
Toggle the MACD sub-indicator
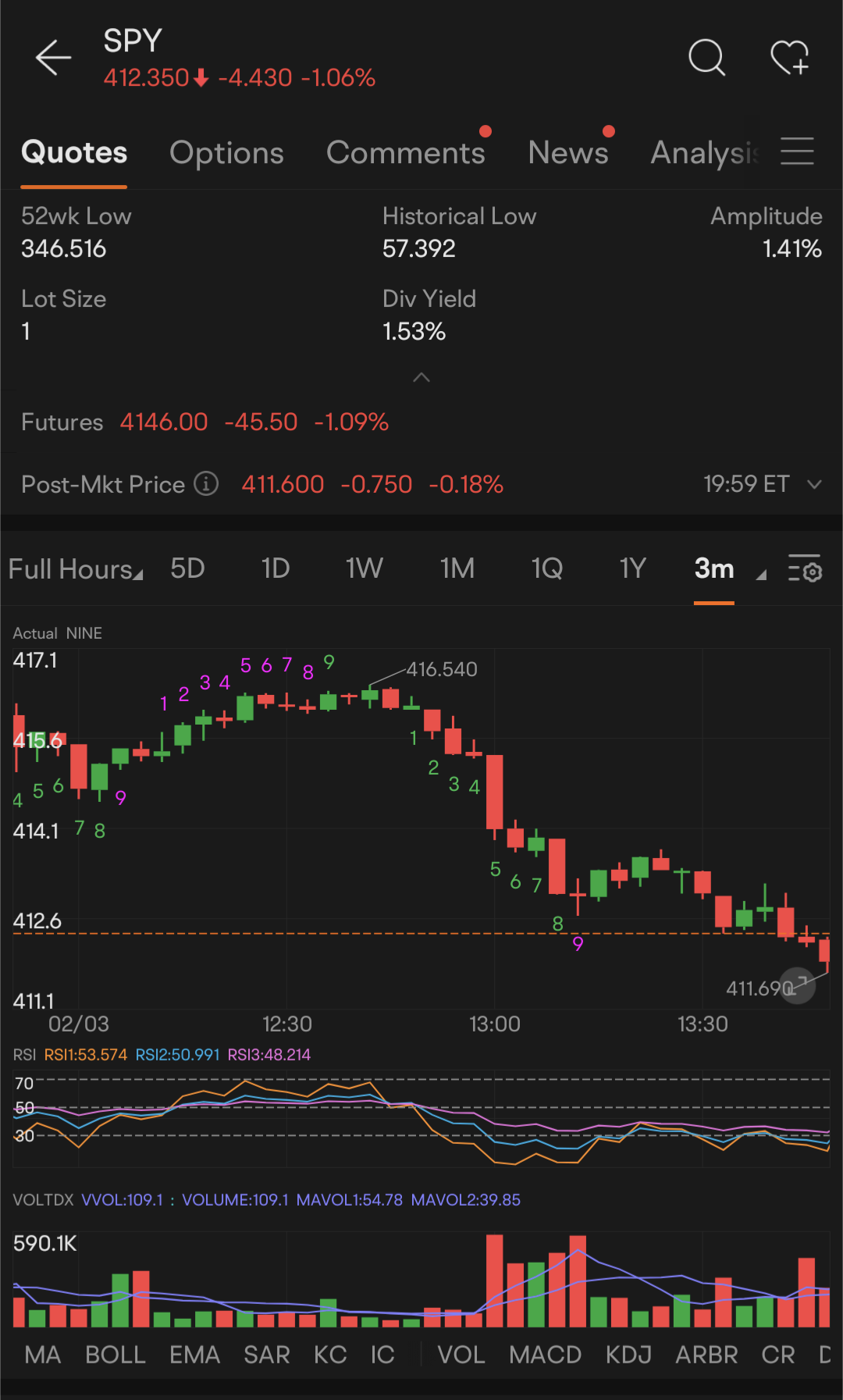(x=546, y=1355)
